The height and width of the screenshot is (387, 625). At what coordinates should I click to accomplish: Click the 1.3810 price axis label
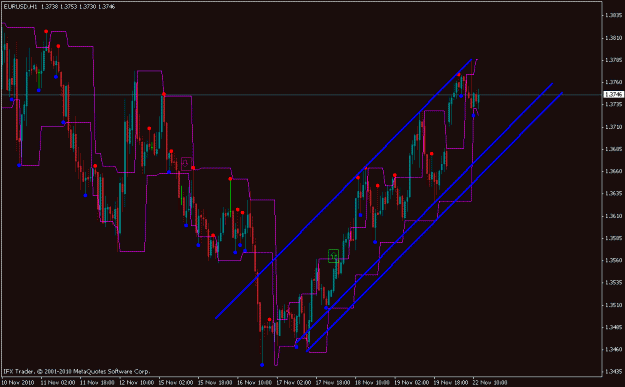(x=613, y=38)
